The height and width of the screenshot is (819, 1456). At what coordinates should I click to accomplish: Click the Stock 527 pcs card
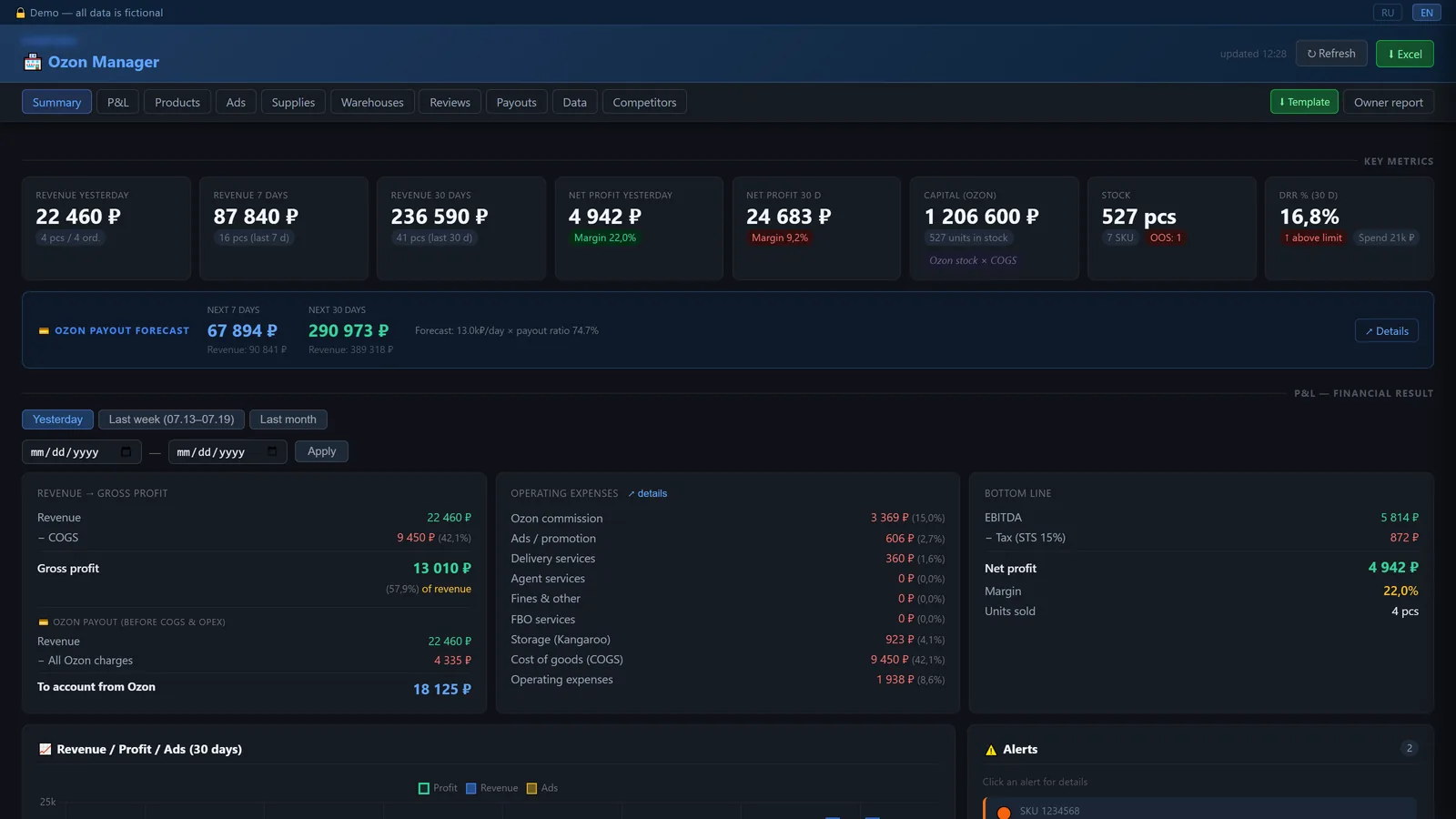coord(1172,227)
